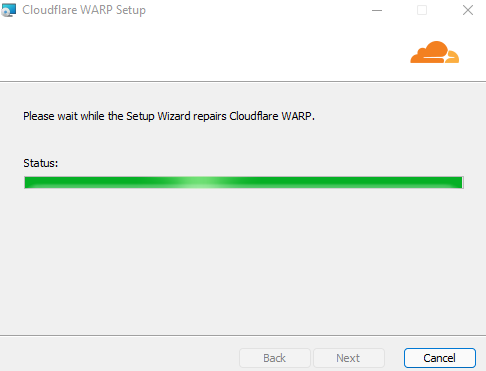Screen dimensions: 486x371
Task: Click the installer icon in the title bar
Action: click(8, 10)
